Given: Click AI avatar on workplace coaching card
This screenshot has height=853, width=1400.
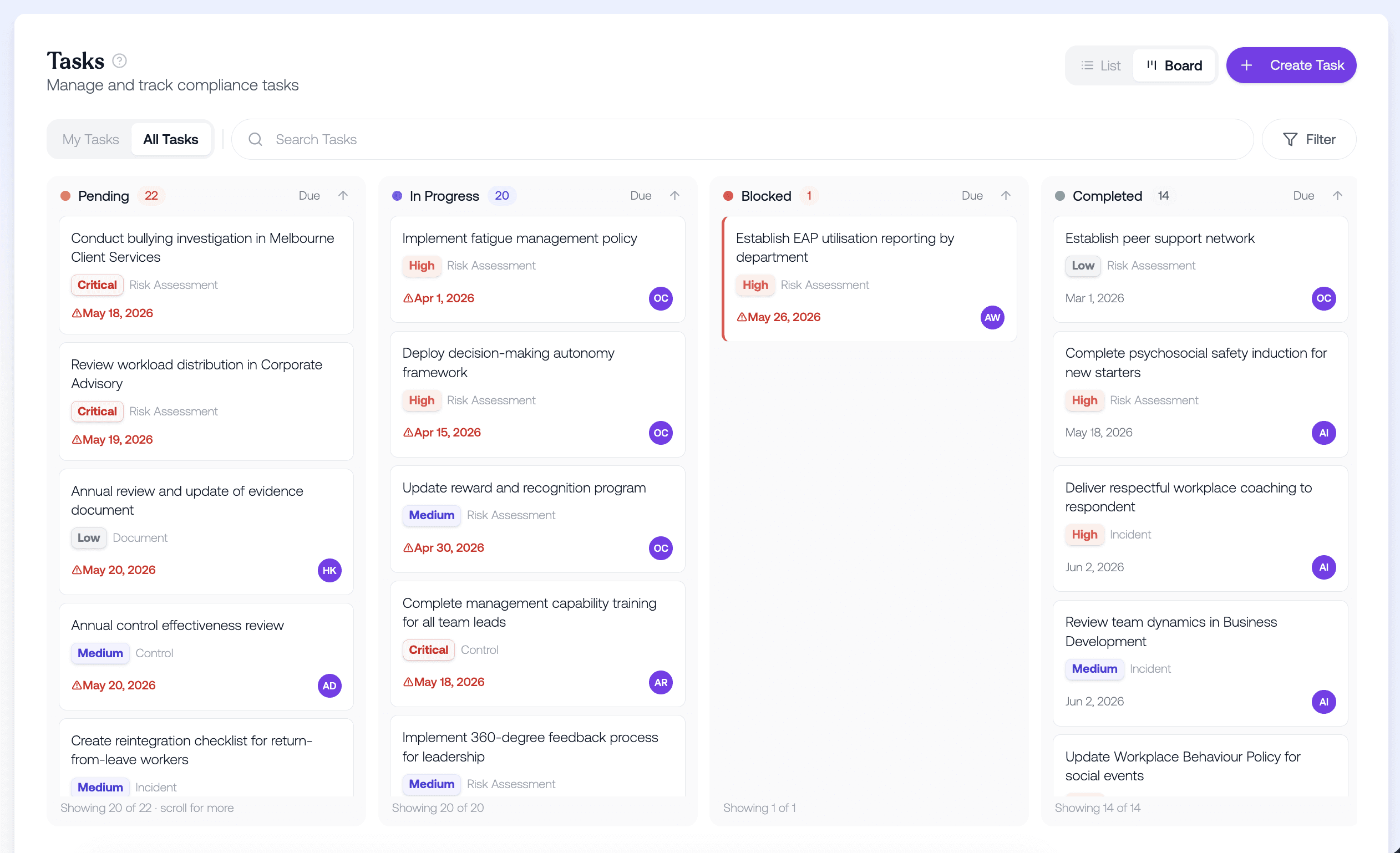Looking at the screenshot, I should 1324,567.
